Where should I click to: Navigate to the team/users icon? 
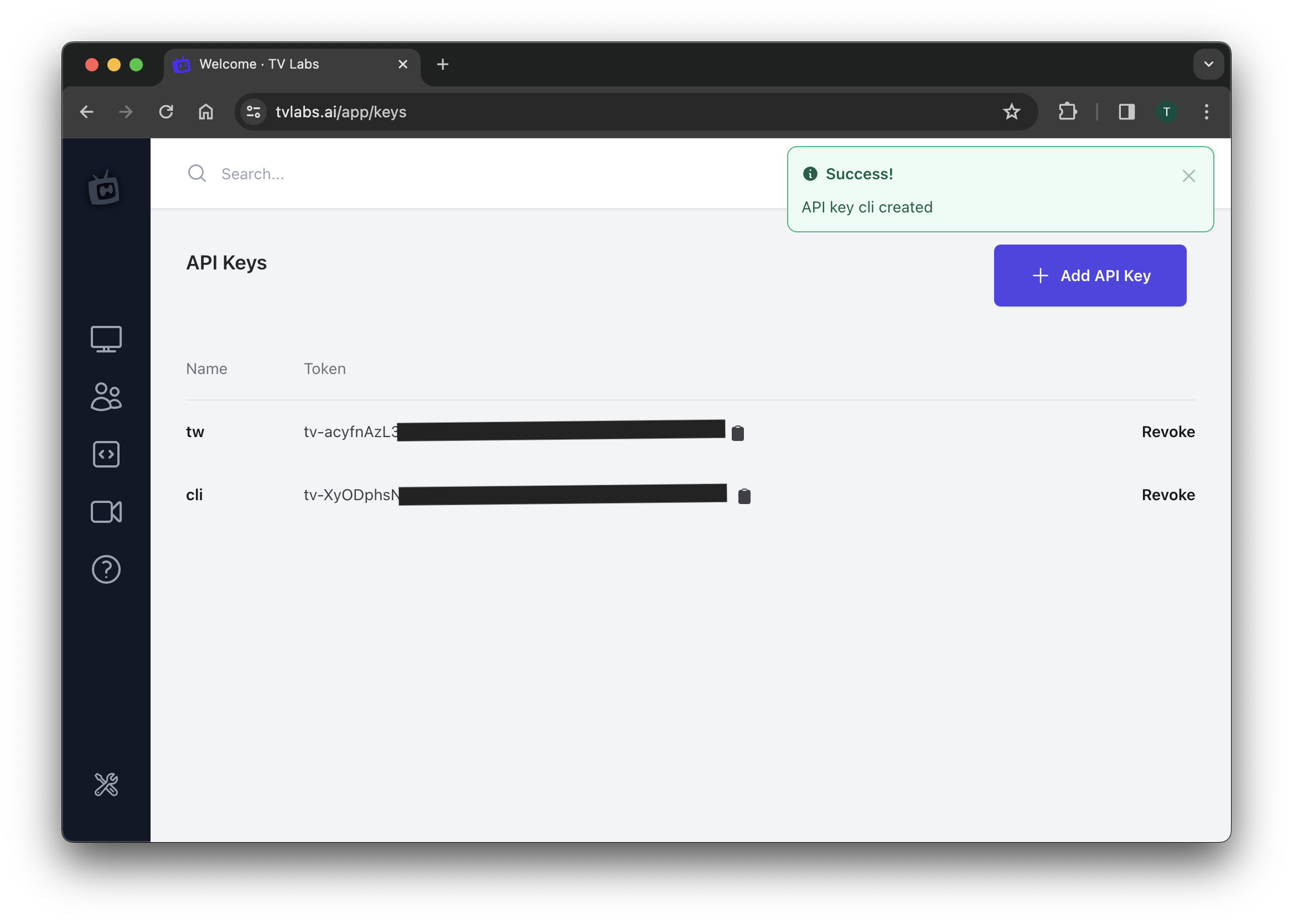(107, 395)
